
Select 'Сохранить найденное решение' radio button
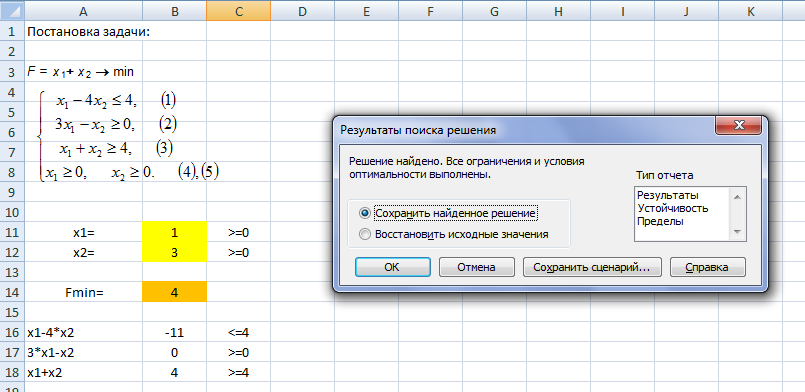tap(365, 212)
